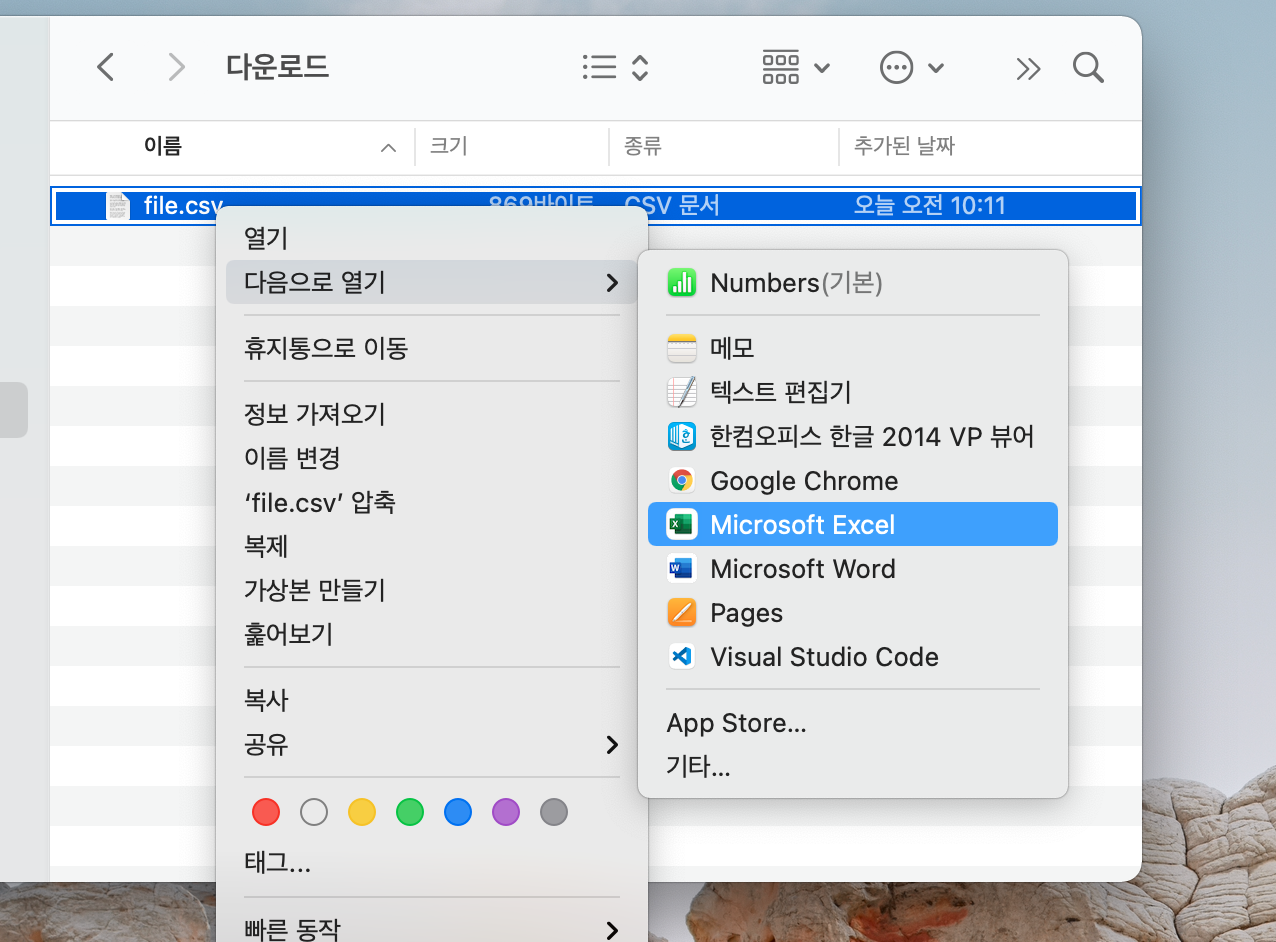
Task: Choose 휴지통으로 이동 in context menu
Action: pos(431,348)
